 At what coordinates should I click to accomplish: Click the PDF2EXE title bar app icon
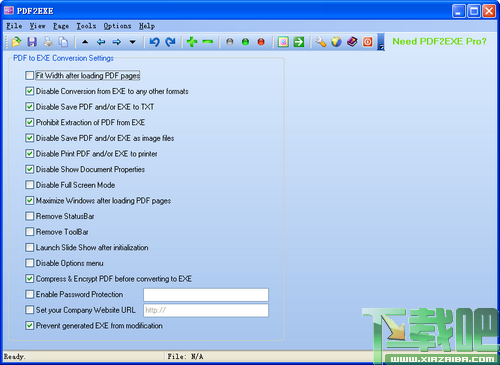tap(9, 10)
